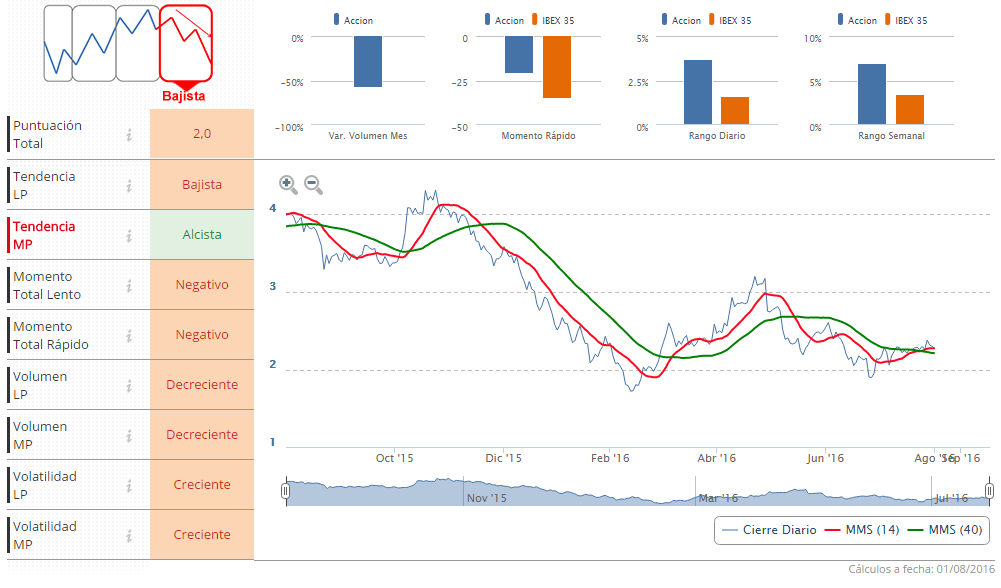Click the Alcista value cell
Image resolution: width=1001 pixels, height=588 pixels.
tap(202, 235)
